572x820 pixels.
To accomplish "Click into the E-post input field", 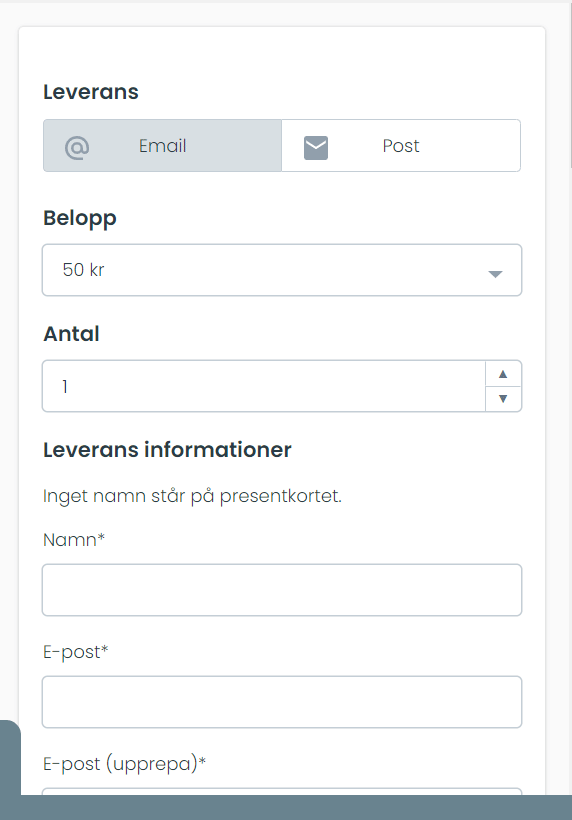I will 282,702.
